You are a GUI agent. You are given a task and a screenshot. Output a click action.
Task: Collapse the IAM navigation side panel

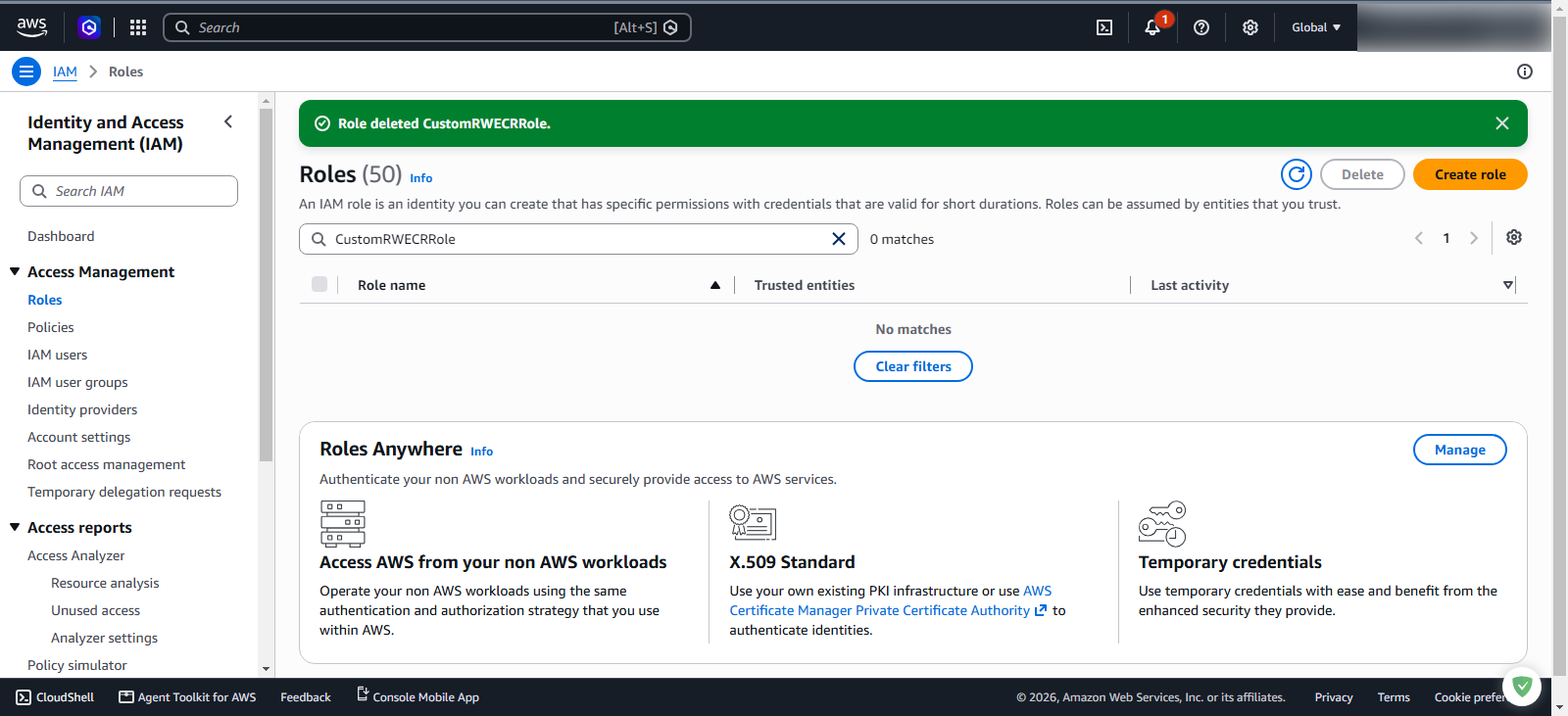tap(228, 121)
